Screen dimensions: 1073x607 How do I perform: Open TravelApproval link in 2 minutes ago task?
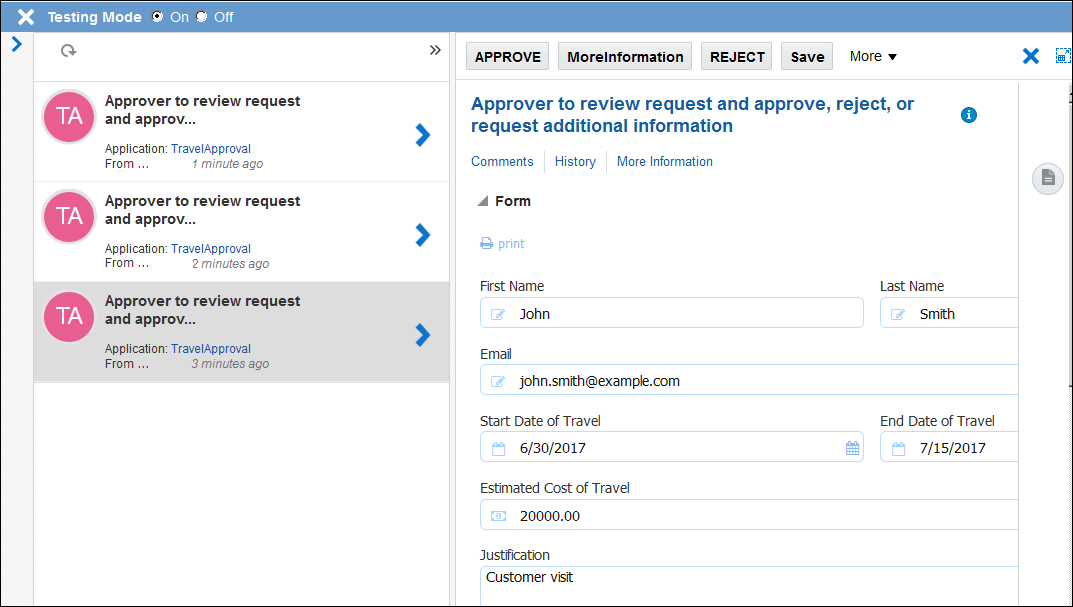click(211, 248)
